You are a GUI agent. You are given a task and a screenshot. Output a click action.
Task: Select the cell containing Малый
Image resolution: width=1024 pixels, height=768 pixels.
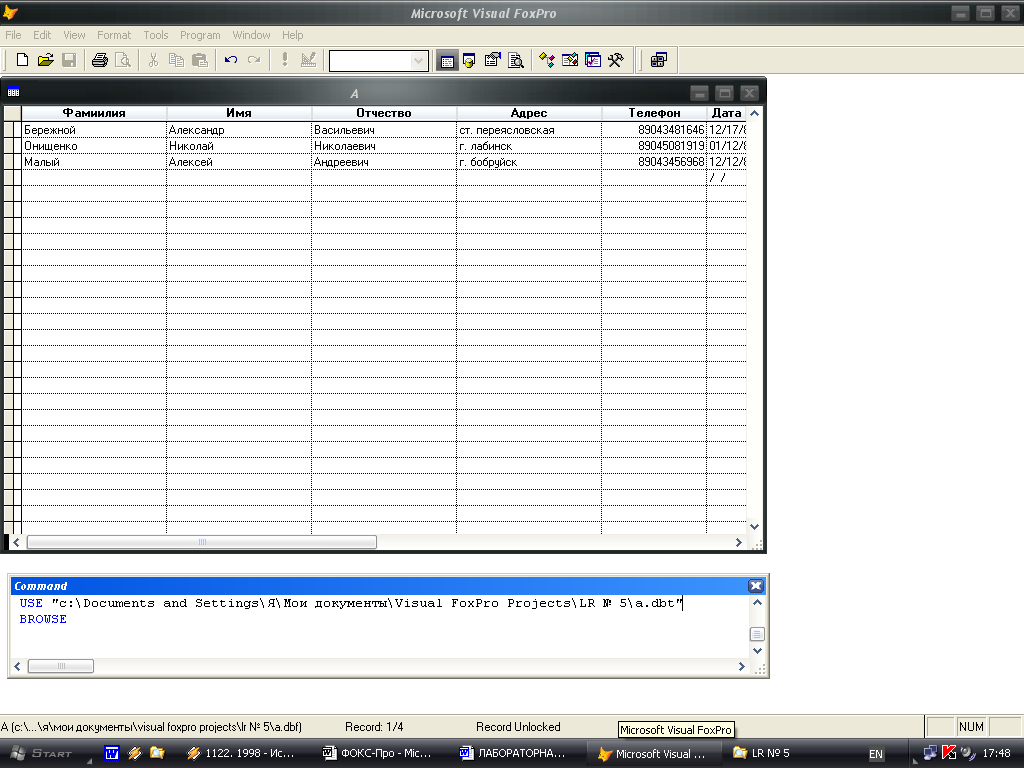click(x=94, y=161)
